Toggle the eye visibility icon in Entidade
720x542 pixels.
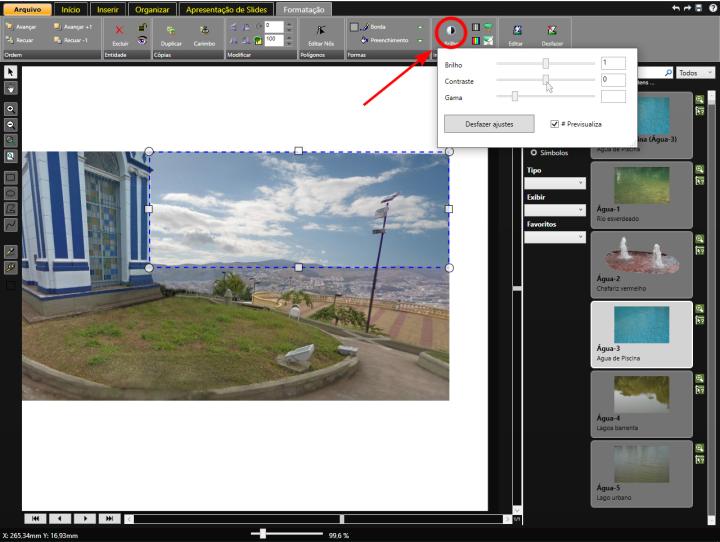(143, 40)
